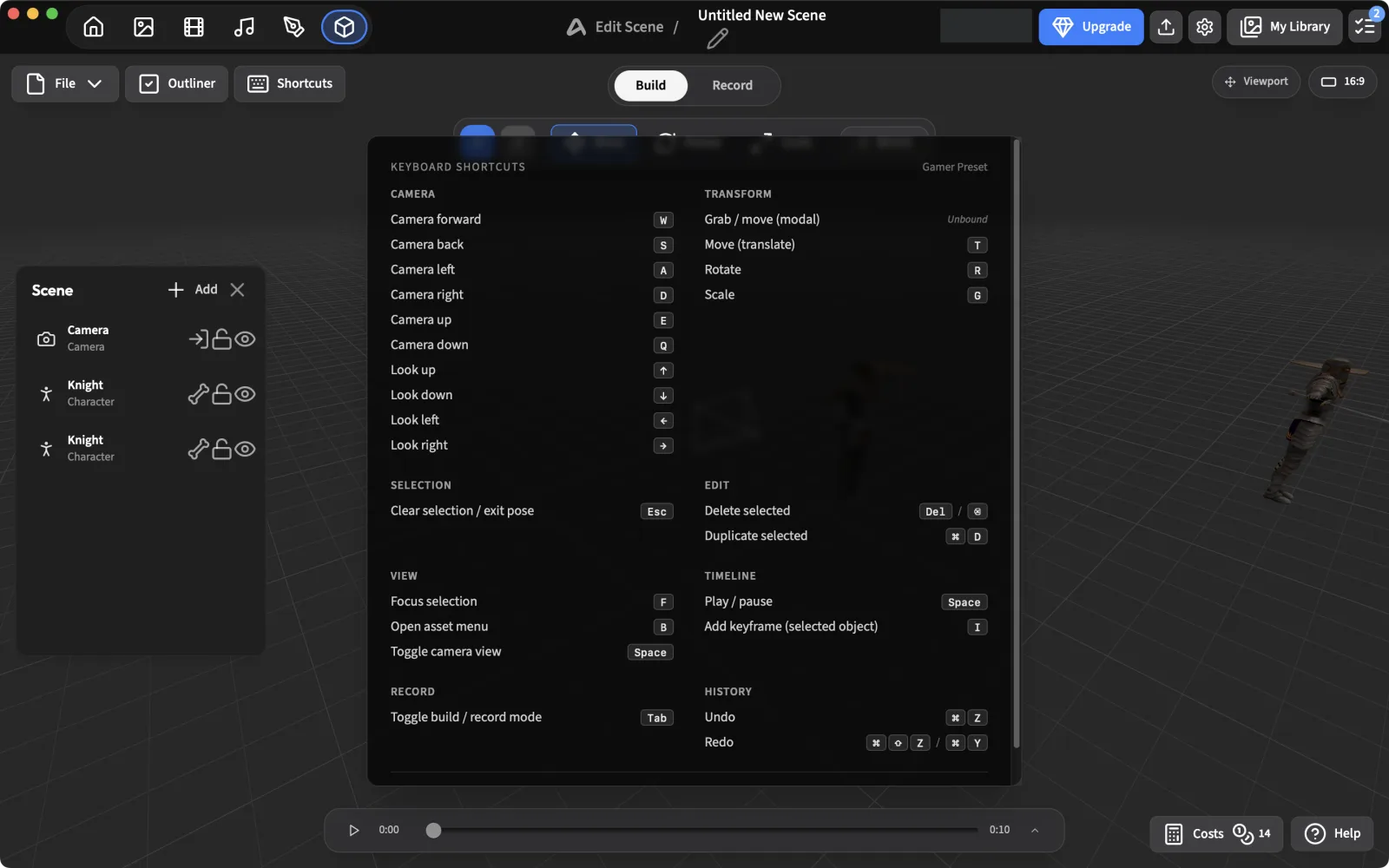Image resolution: width=1389 pixels, height=868 pixels.
Task: Open the Pen nib edit tool
Action: [x=294, y=27]
